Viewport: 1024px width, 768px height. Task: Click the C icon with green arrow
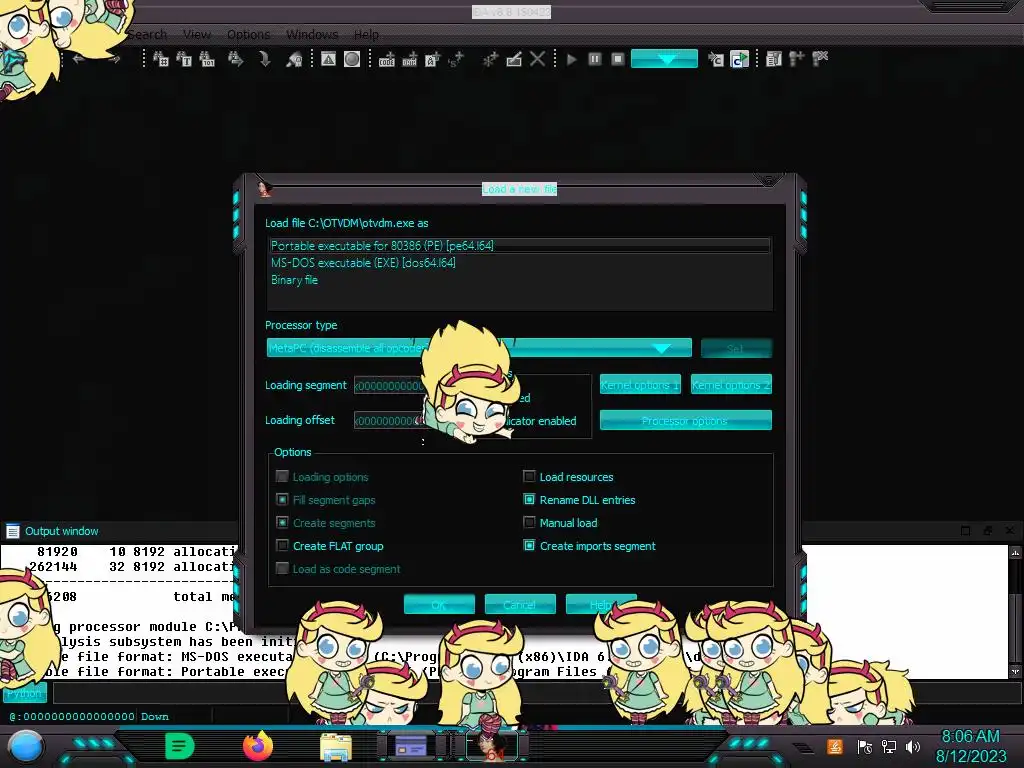click(x=739, y=59)
